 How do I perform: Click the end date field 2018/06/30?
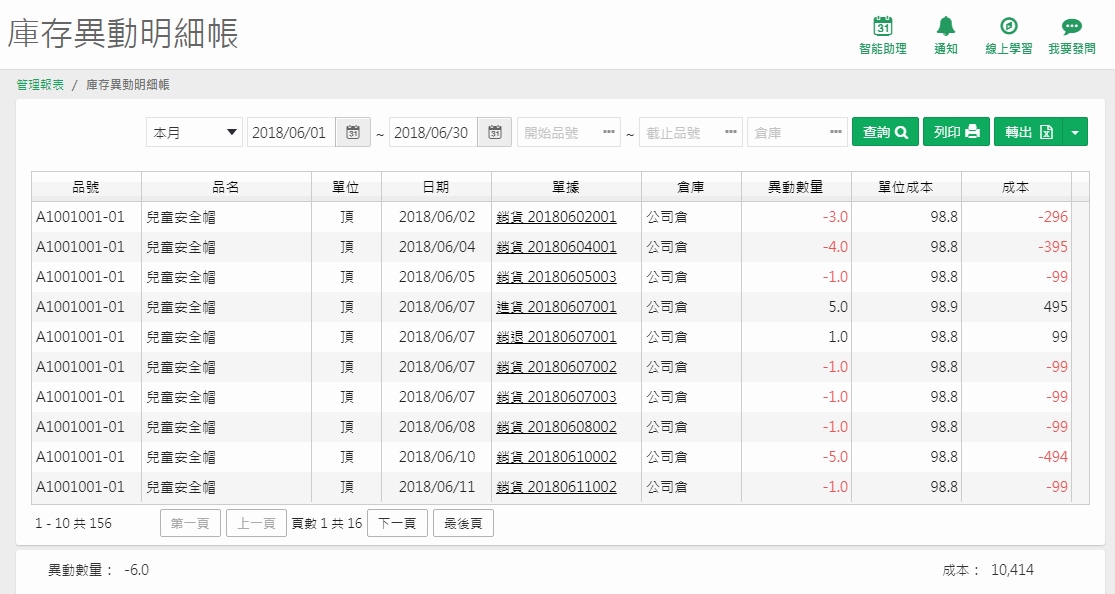click(x=433, y=132)
